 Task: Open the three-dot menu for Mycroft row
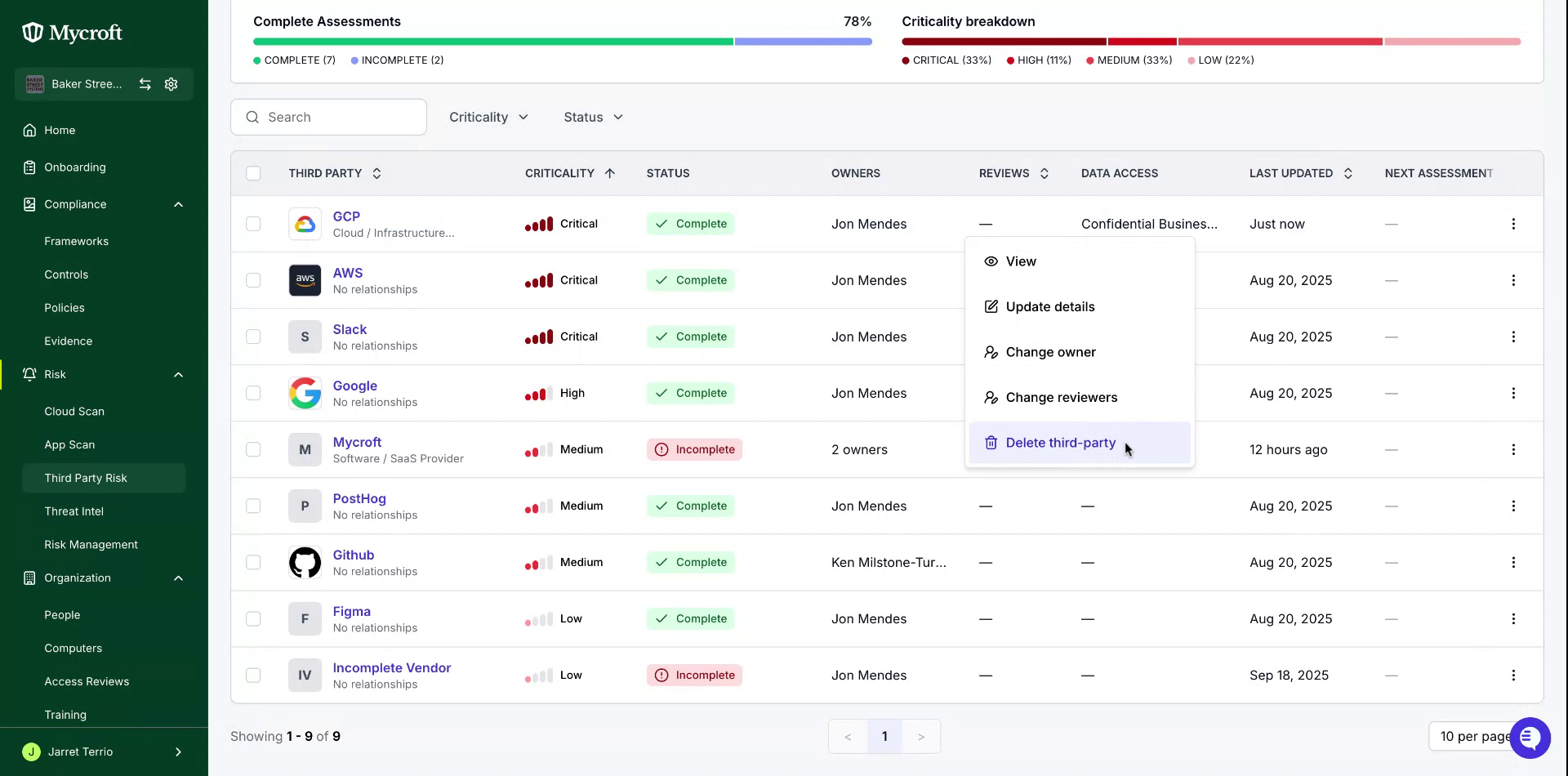tap(1512, 449)
